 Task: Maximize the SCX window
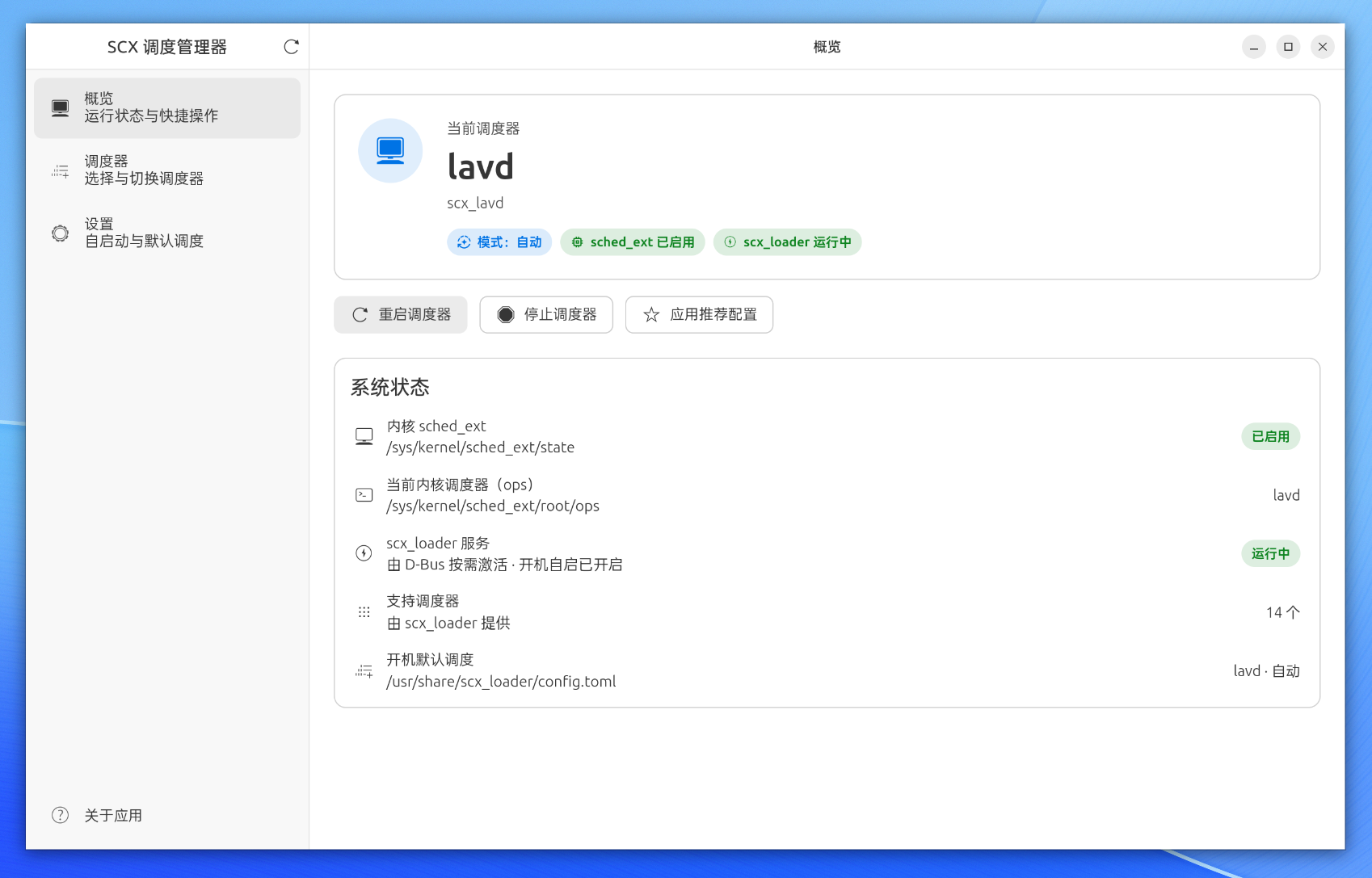tap(1288, 47)
